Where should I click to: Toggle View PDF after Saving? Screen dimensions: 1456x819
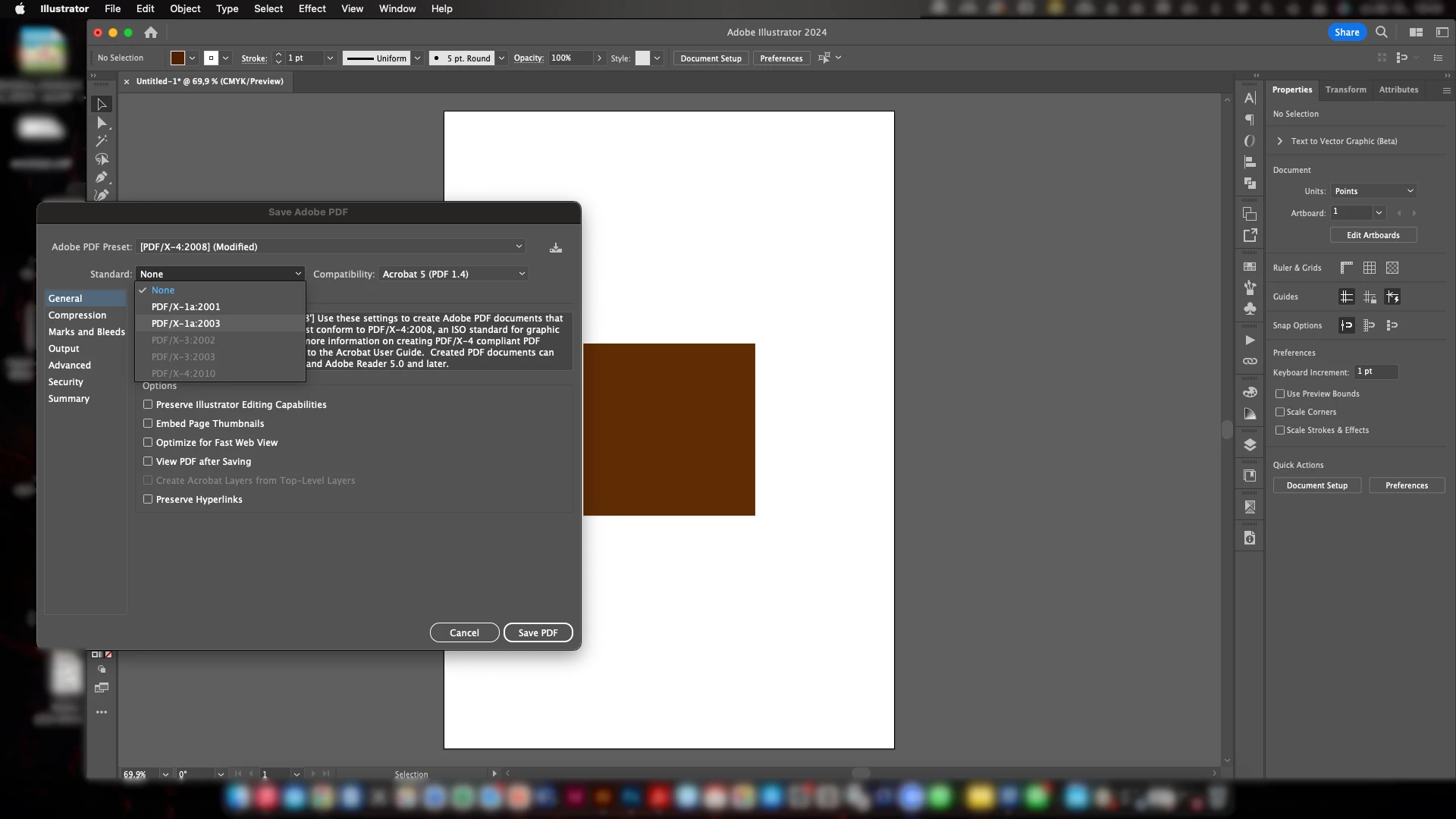point(148,462)
